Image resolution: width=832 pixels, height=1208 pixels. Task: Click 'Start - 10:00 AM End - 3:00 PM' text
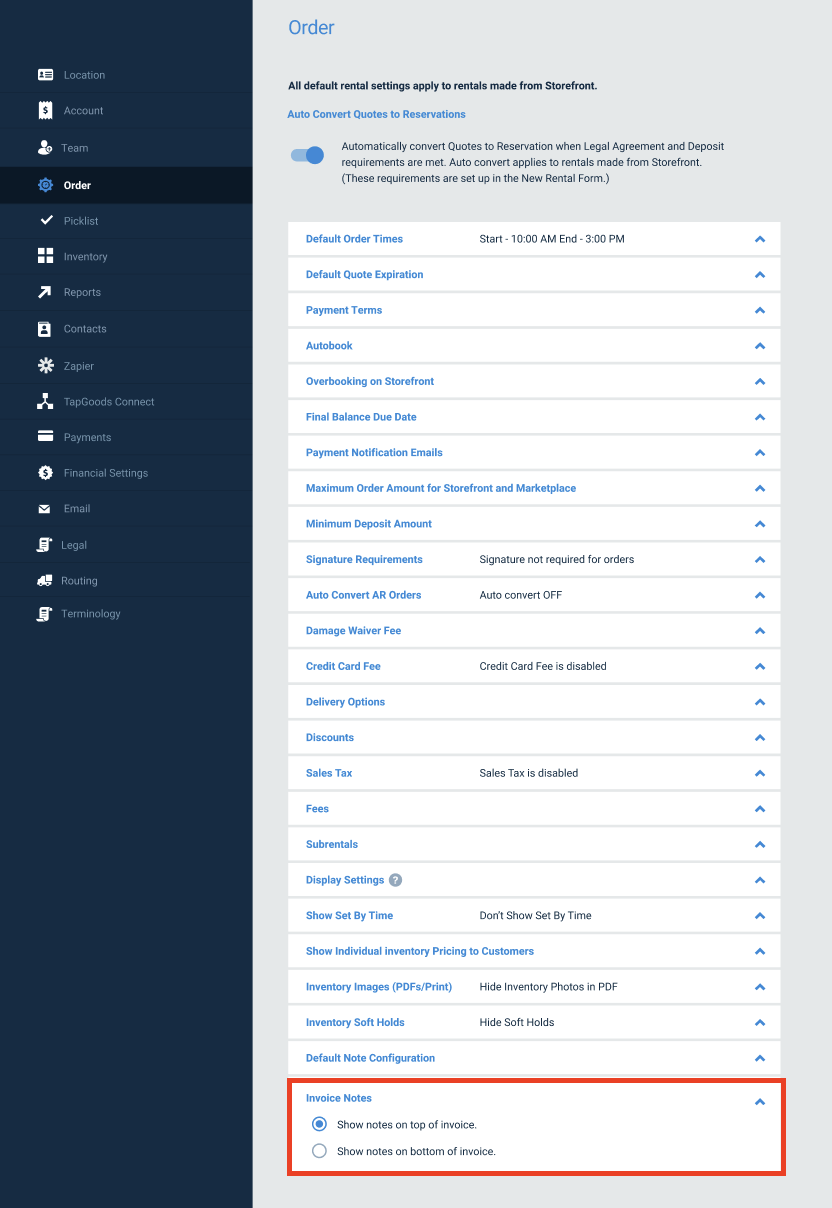(x=552, y=239)
